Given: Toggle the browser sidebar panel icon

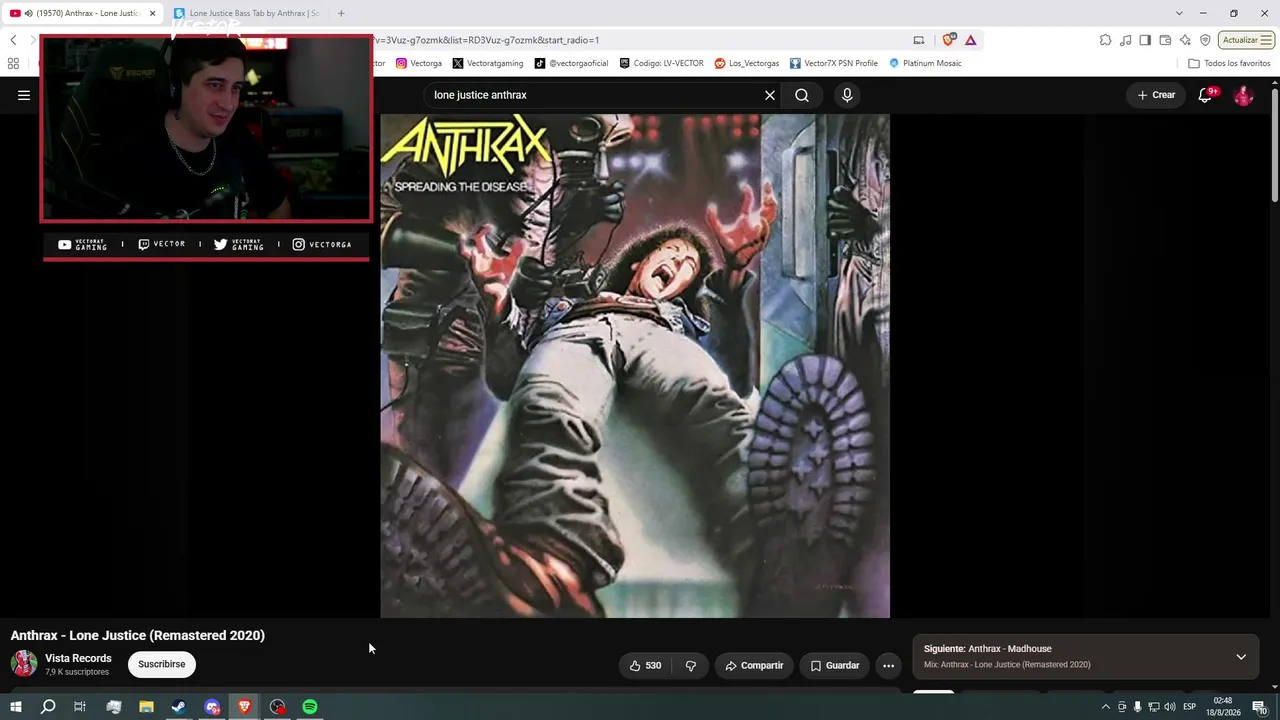Looking at the screenshot, I should click(1145, 40).
